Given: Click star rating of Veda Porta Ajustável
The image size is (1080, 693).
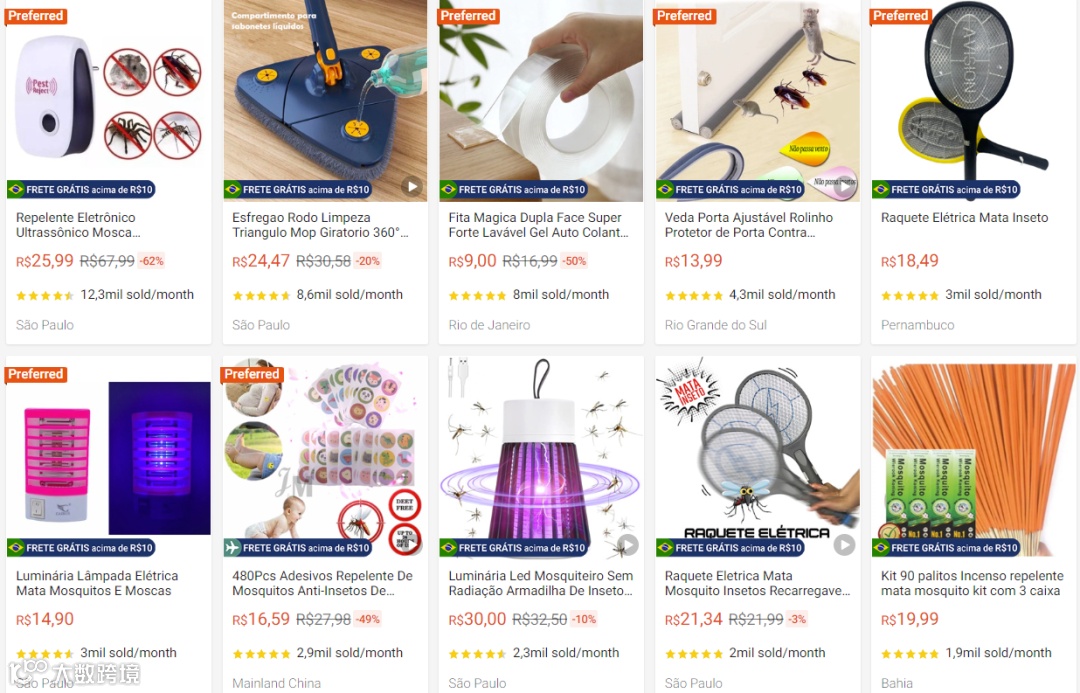Looking at the screenshot, I should [694, 296].
